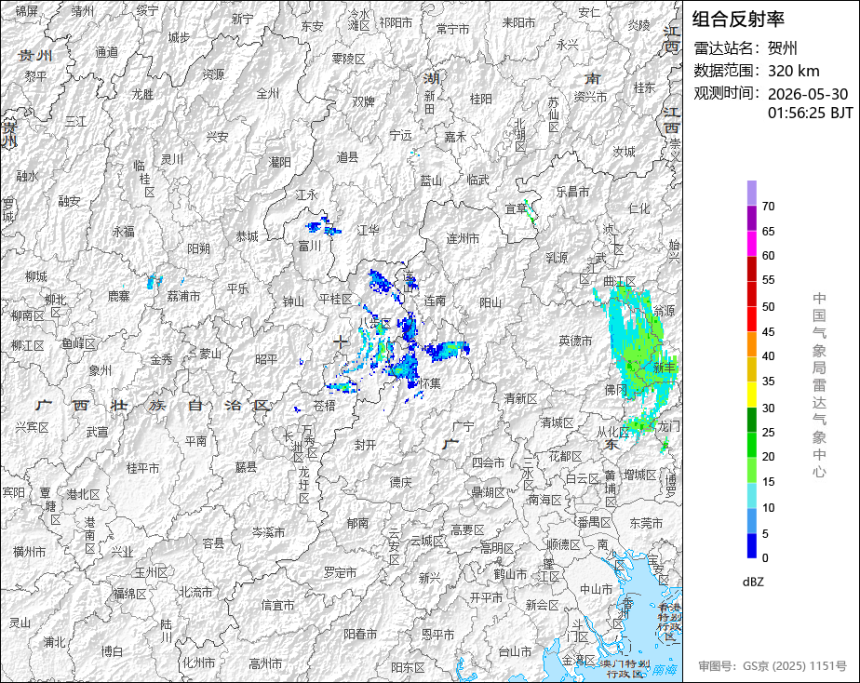Image resolution: width=860 pixels, height=683 pixels.
Task: Click the 信宜市 map label
Action: coord(278,605)
